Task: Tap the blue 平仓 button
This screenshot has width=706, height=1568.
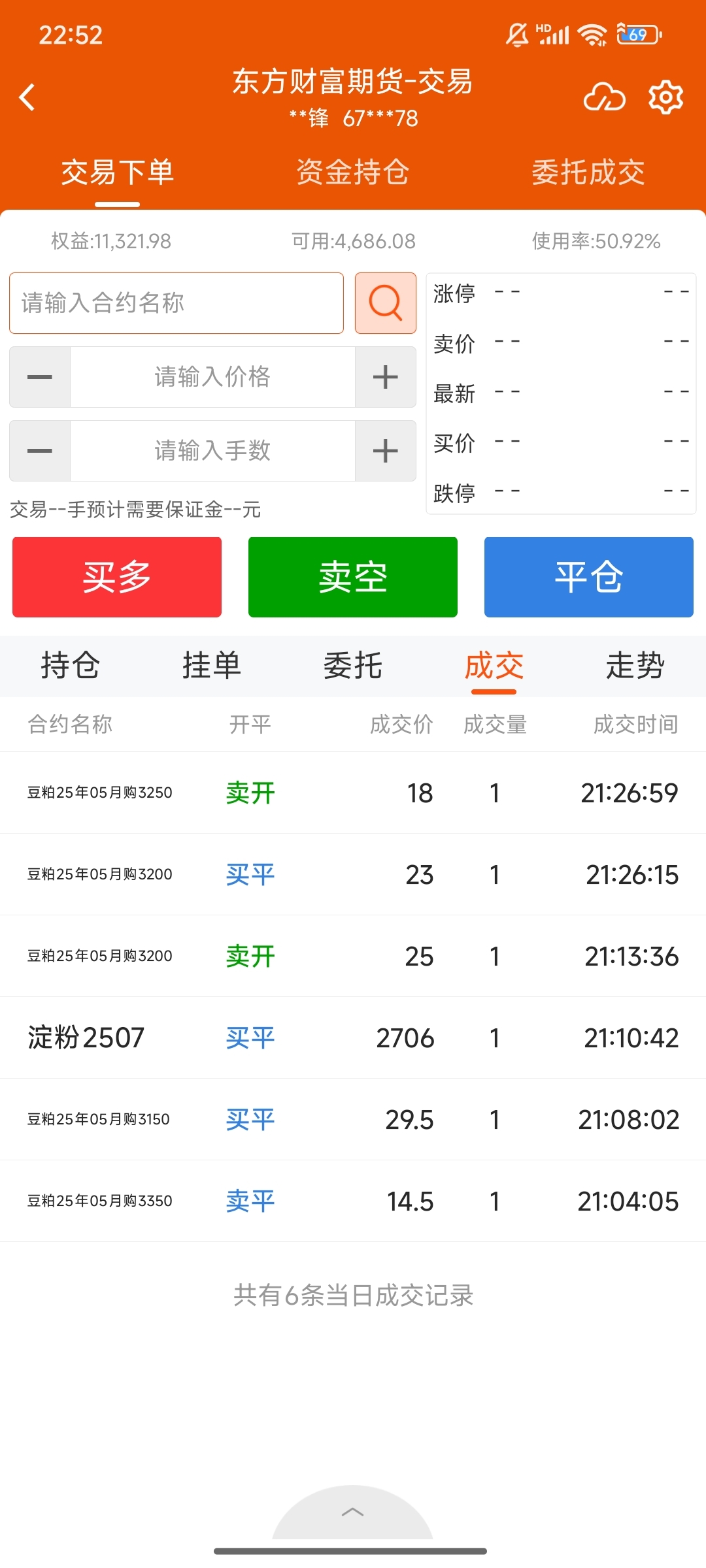Action: coord(589,577)
